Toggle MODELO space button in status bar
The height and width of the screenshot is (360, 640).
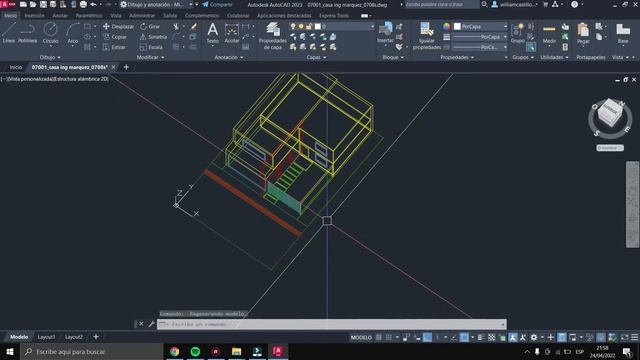click(361, 337)
